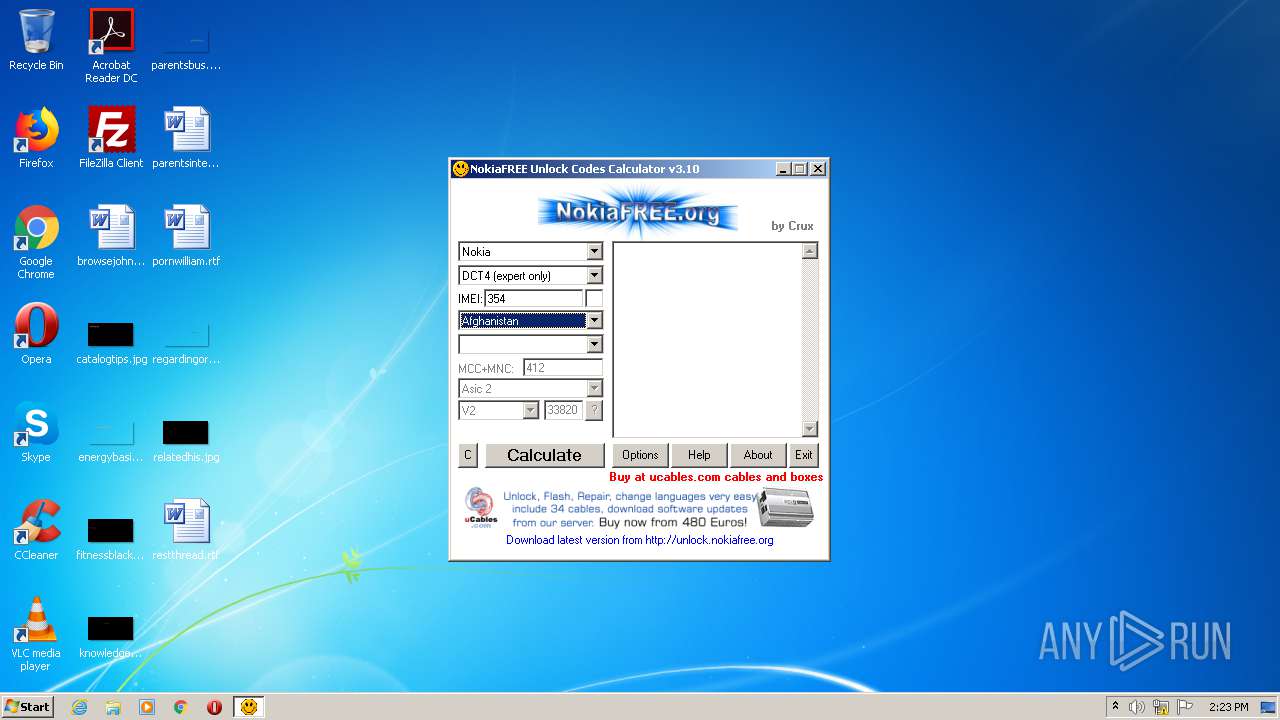Click the taskbar clock showing 2:23 PM
1280x720 pixels.
point(1229,707)
